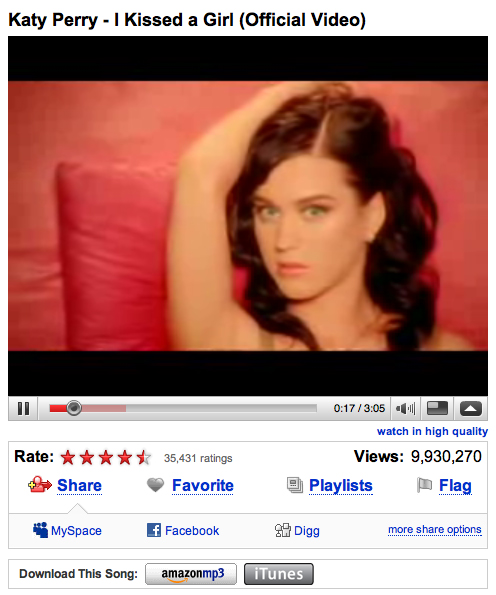Rate the video five stars

(144, 458)
